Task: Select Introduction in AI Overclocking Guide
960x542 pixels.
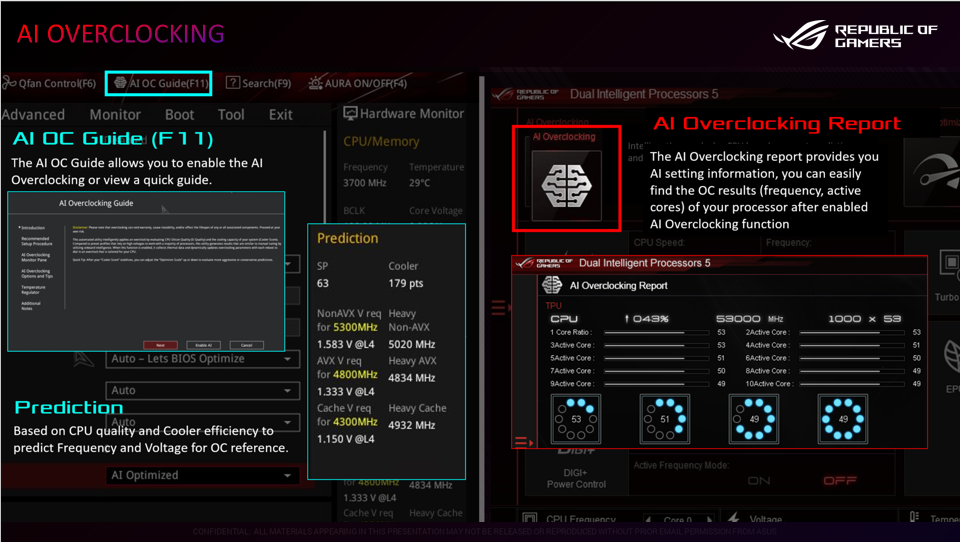Action: pyautogui.click(x=33, y=227)
